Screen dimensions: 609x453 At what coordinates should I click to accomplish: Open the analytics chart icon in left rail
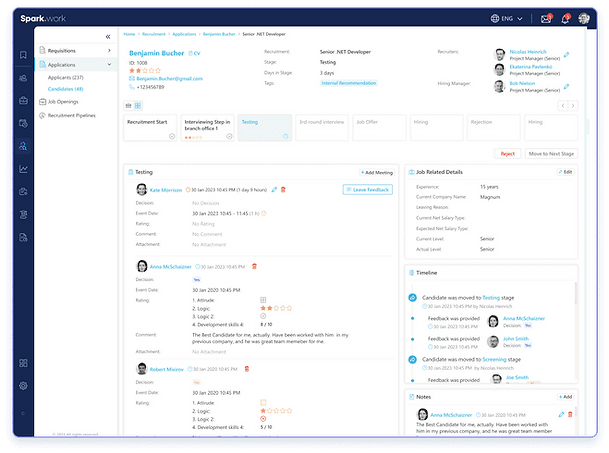[x=23, y=169]
